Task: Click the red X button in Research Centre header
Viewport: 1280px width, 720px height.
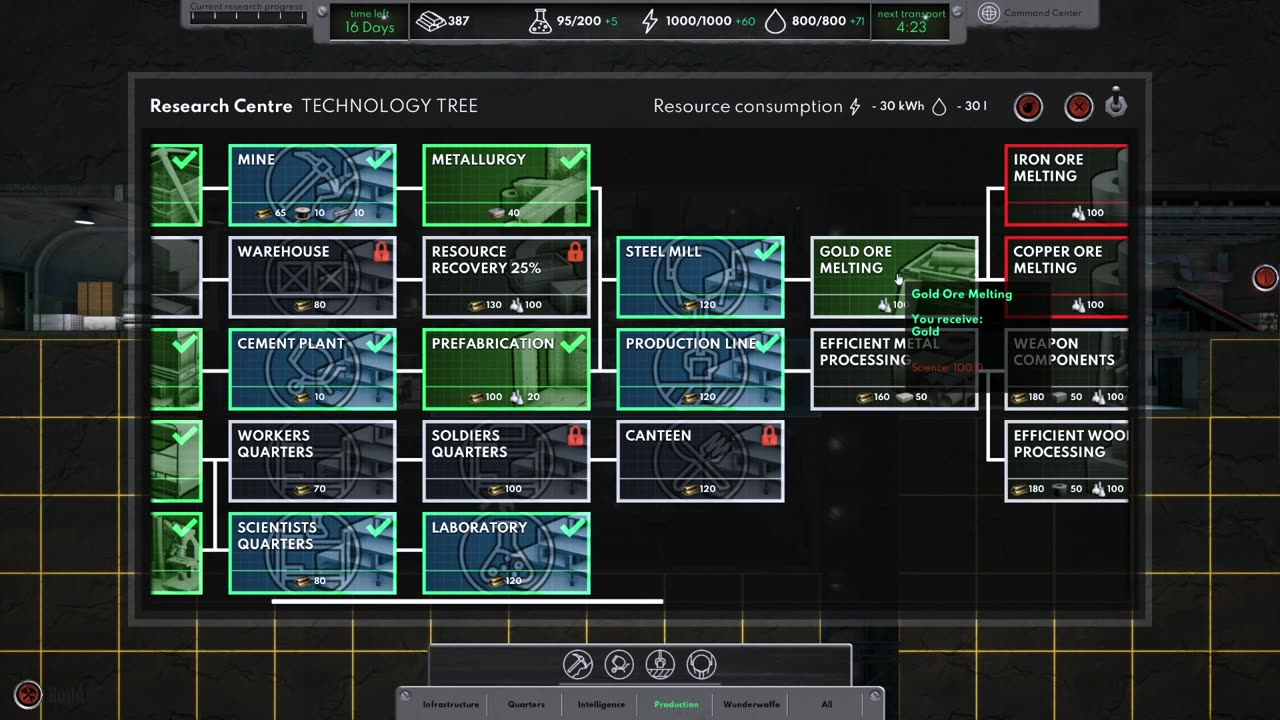Action: (x=1078, y=107)
